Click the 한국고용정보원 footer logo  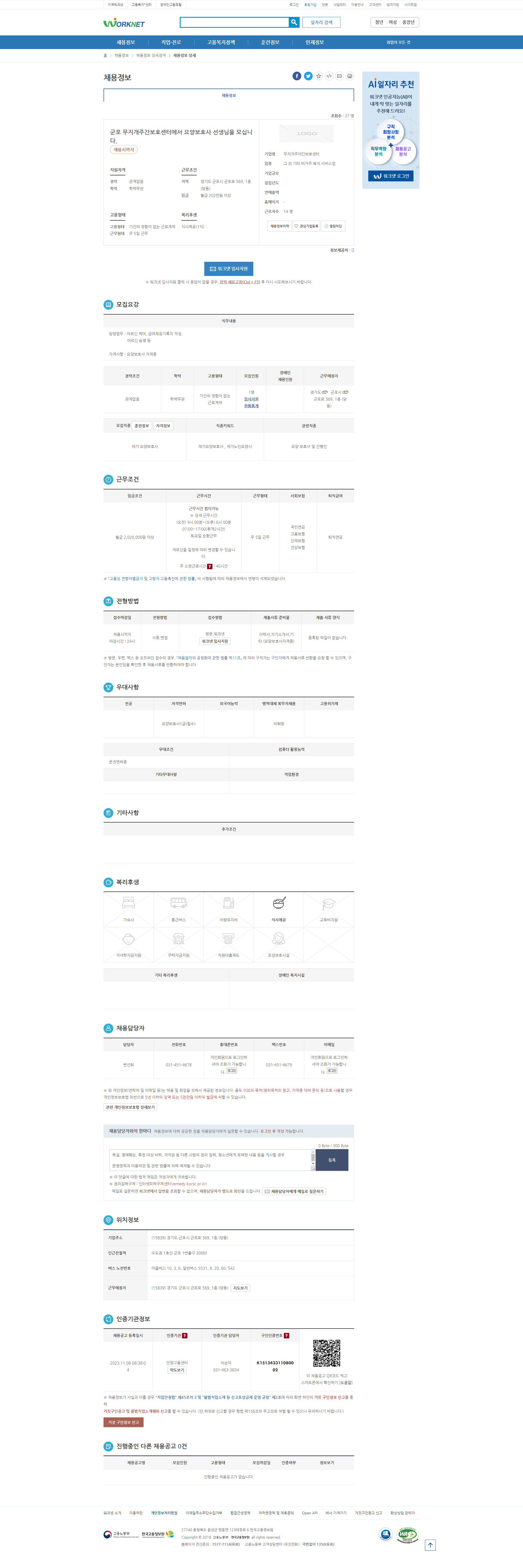click(x=158, y=1534)
